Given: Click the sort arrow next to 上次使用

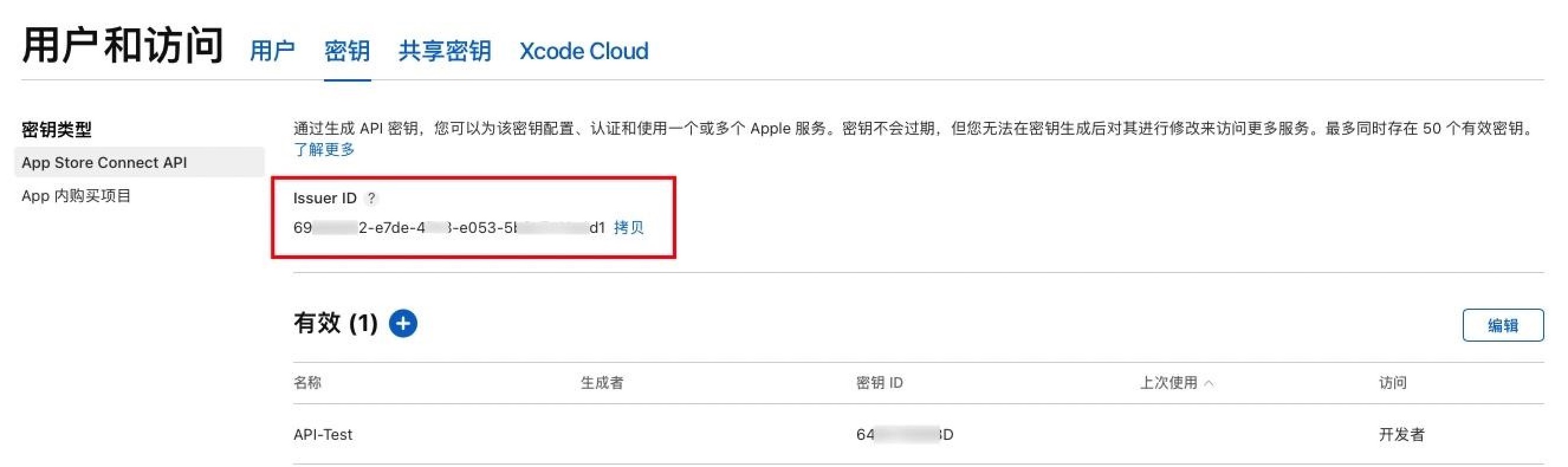Looking at the screenshot, I should tap(1209, 383).
